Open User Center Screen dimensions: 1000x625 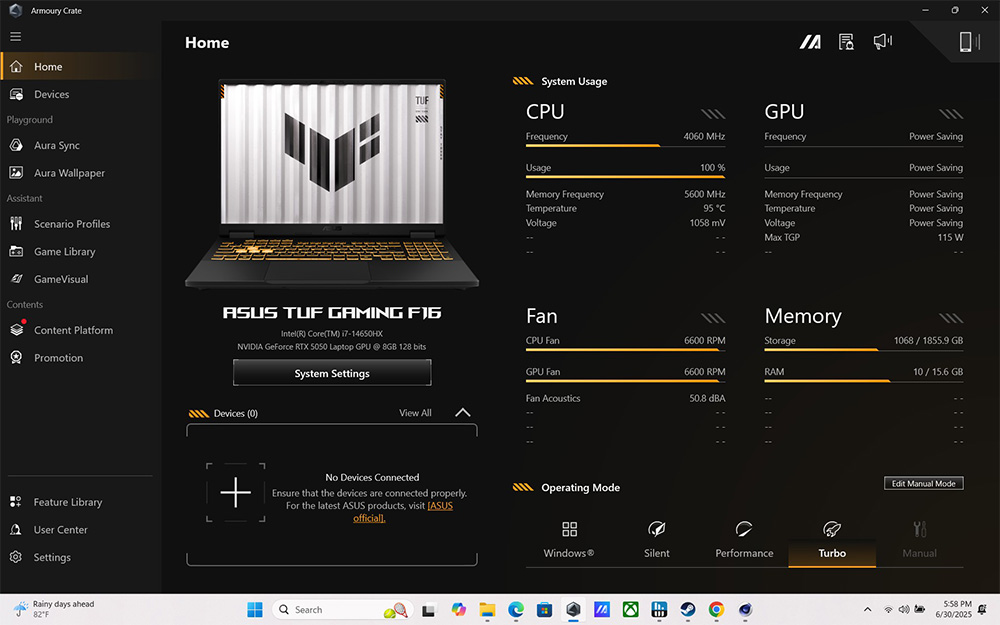pyautogui.click(x=80, y=529)
